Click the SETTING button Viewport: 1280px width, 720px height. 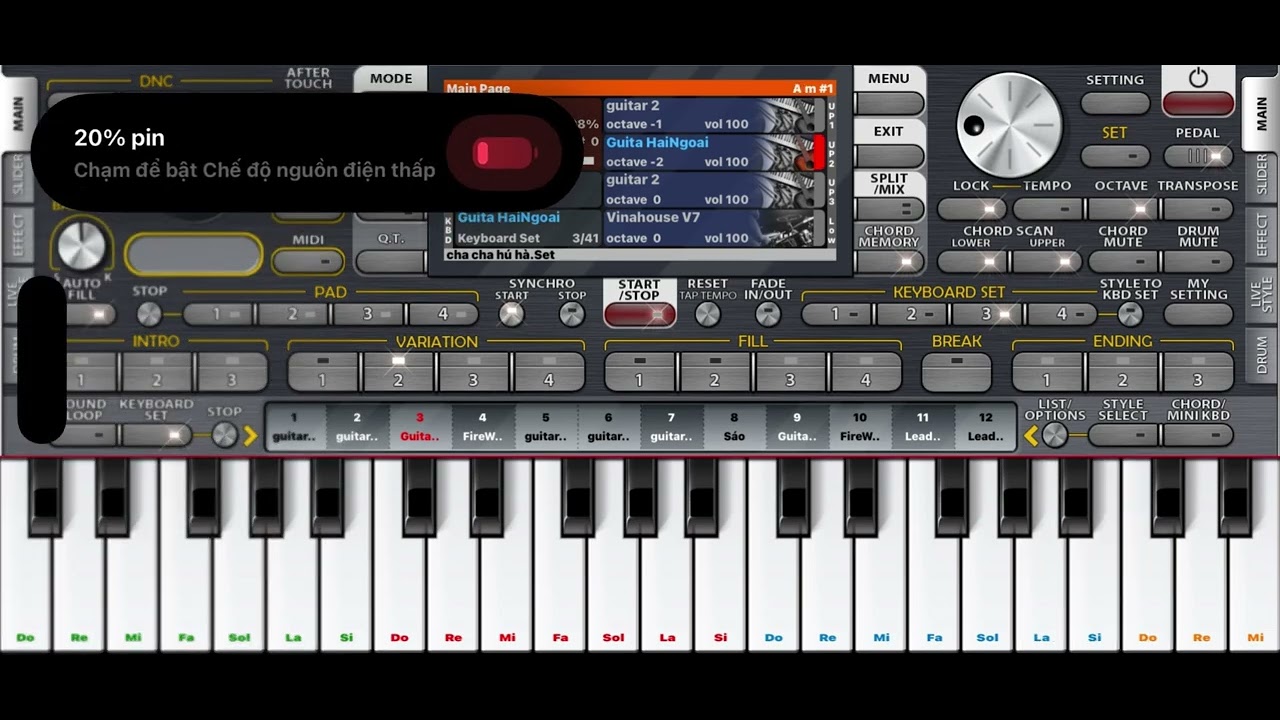[x=1115, y=103]
